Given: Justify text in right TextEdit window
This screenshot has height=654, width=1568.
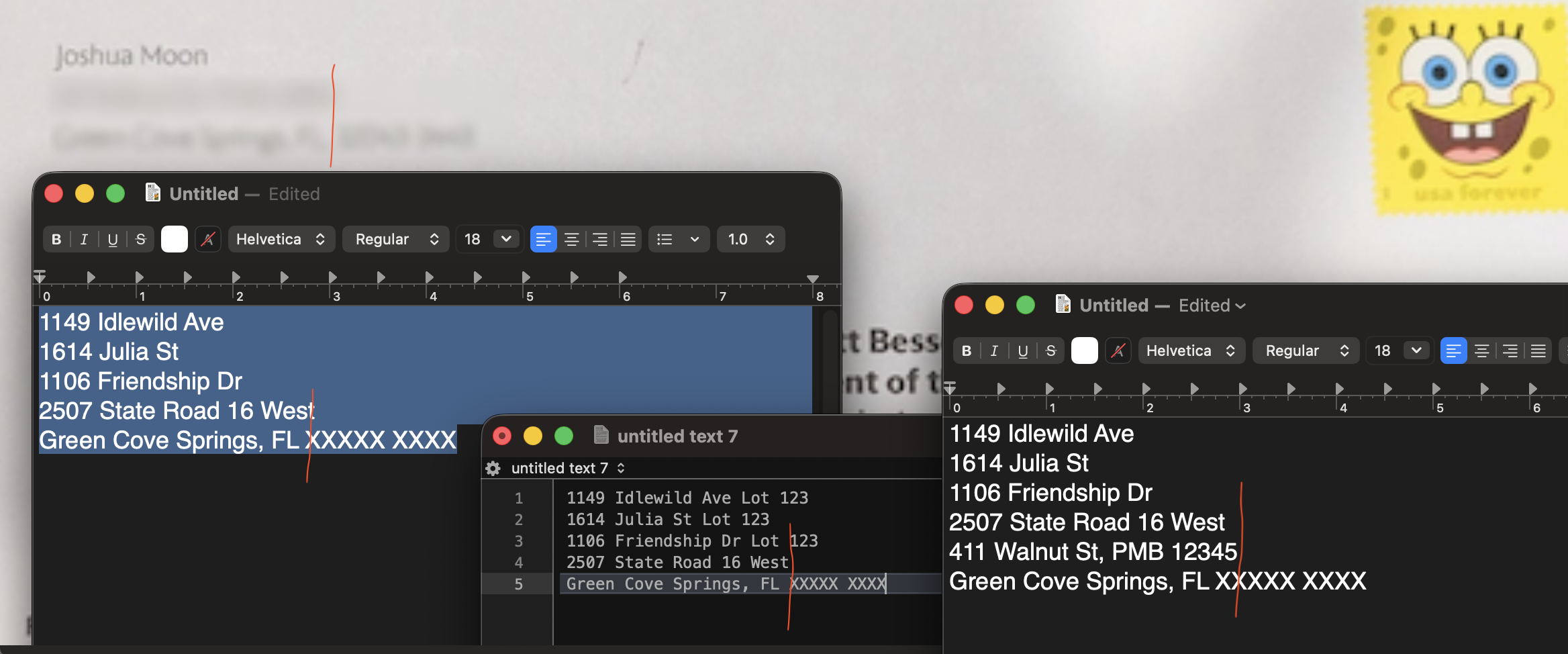Looking at the screenshot, I should point(1538,351).
